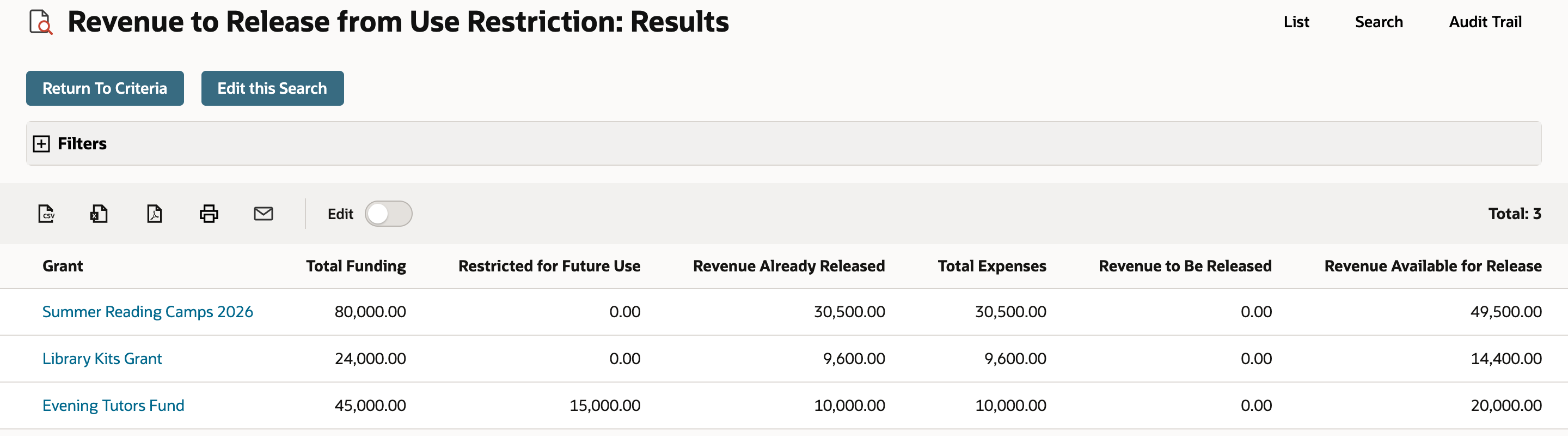1568x436 pixels.
Task: Sort by Revenue Already Released column
Action: [x=789, y=266]
